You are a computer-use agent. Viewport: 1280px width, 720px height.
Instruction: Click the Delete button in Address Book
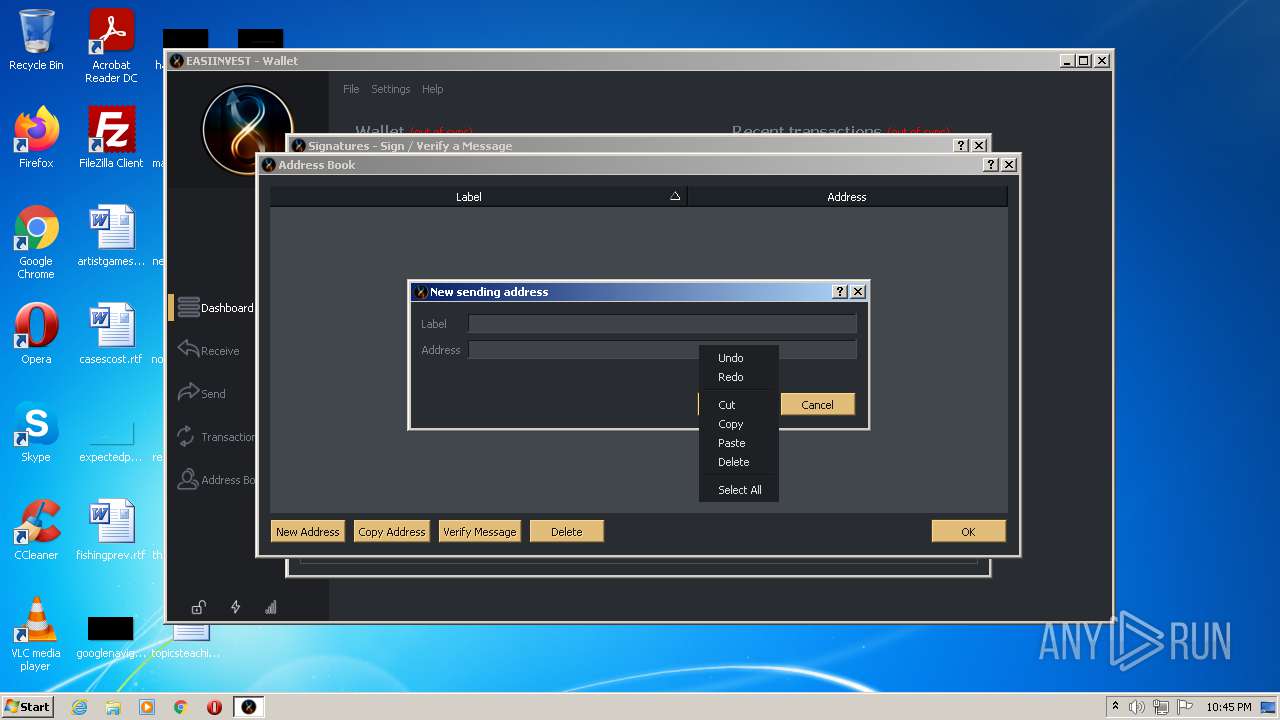pos(567,532)
